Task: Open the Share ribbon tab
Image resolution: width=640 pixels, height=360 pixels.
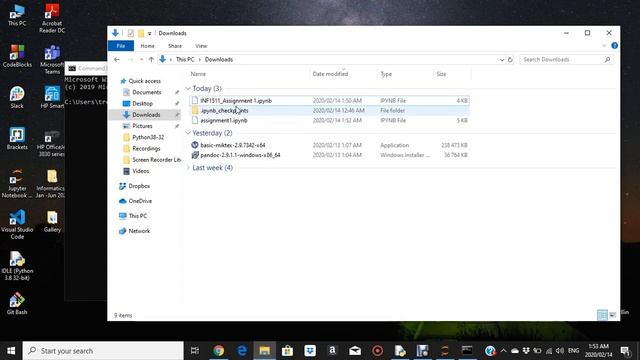Action: pyautogui.click(x=175, y=46)
